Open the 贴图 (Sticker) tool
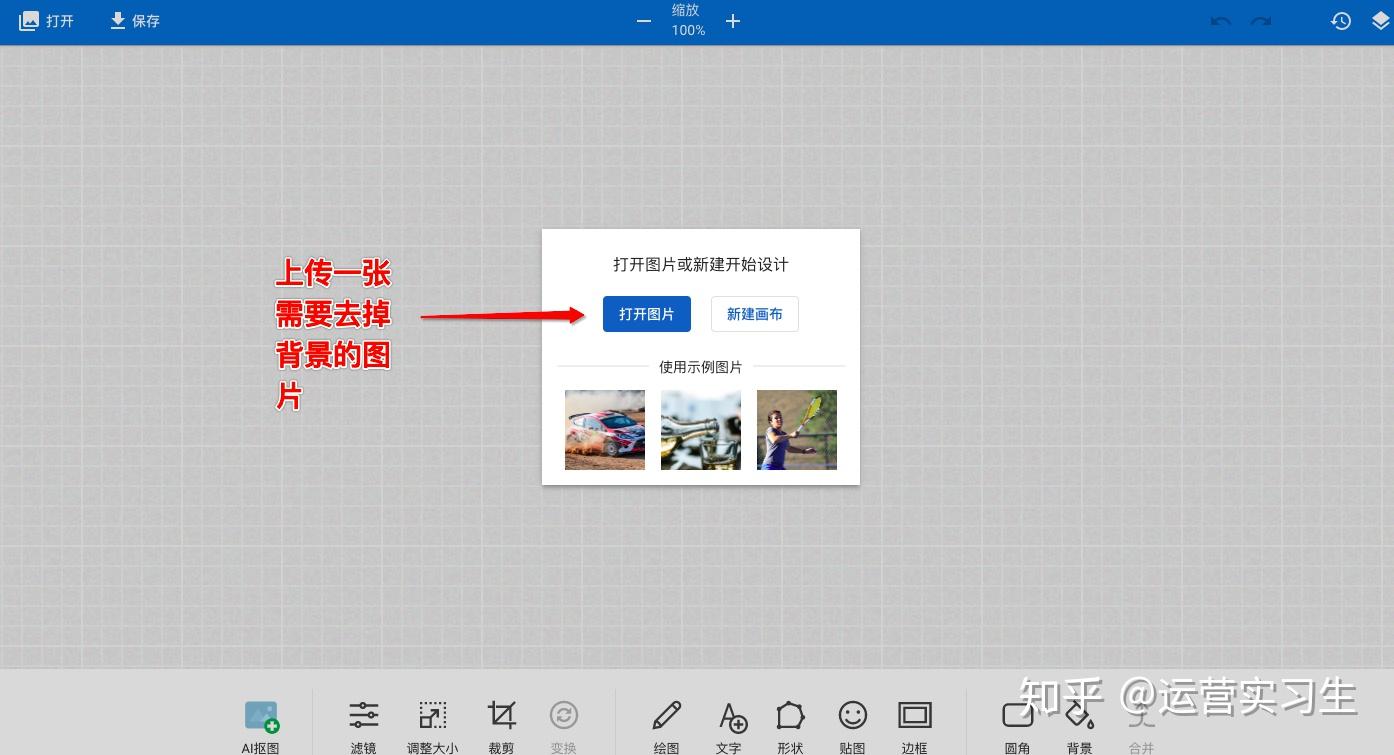This screenshot has width=1394, height=755. 852,722
